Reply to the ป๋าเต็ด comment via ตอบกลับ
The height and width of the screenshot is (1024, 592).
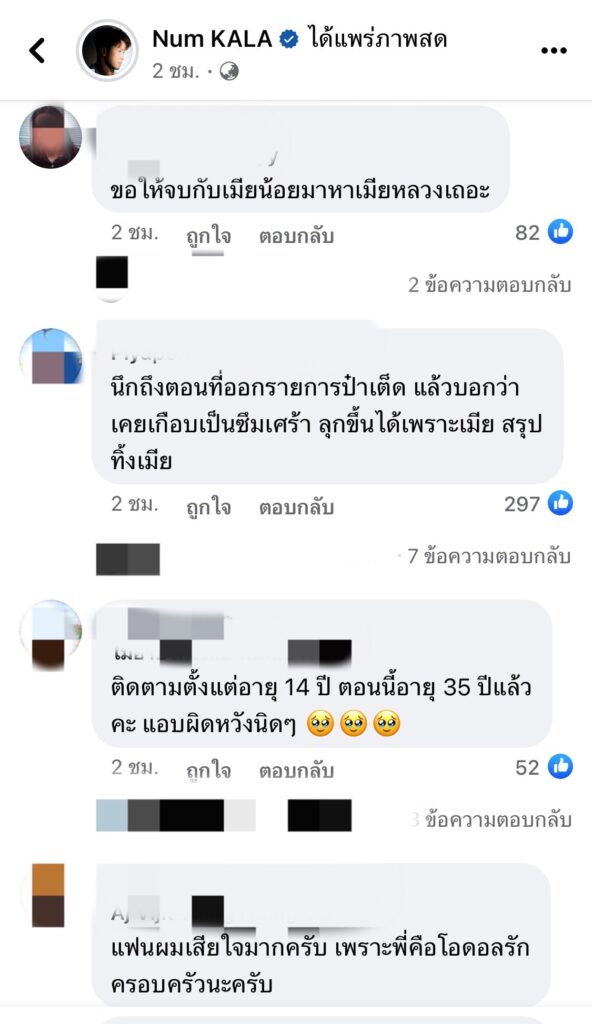(x=296, y=507)
